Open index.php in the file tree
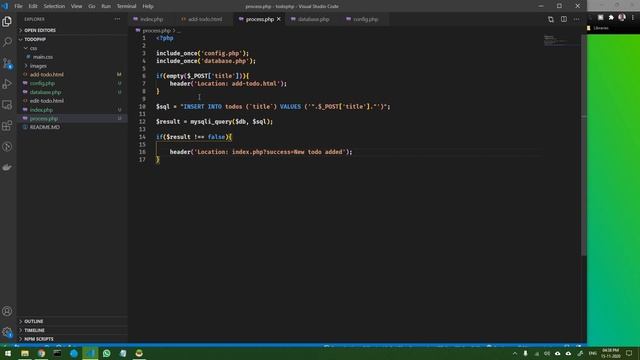This screenshot has width=640, height=360. 41,110
